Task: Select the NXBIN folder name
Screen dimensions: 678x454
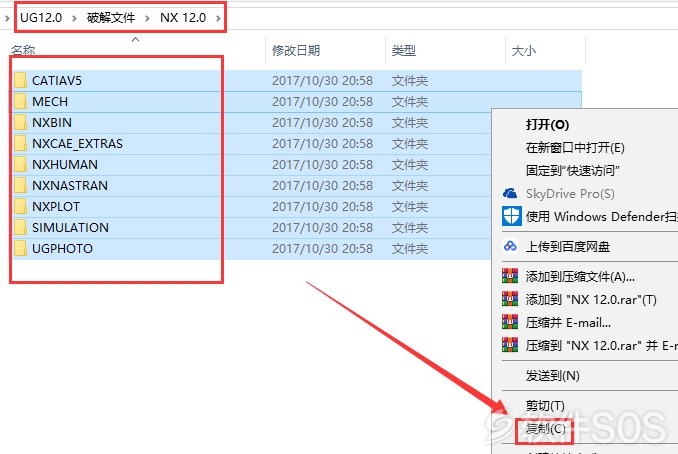Action: point(52,122)
